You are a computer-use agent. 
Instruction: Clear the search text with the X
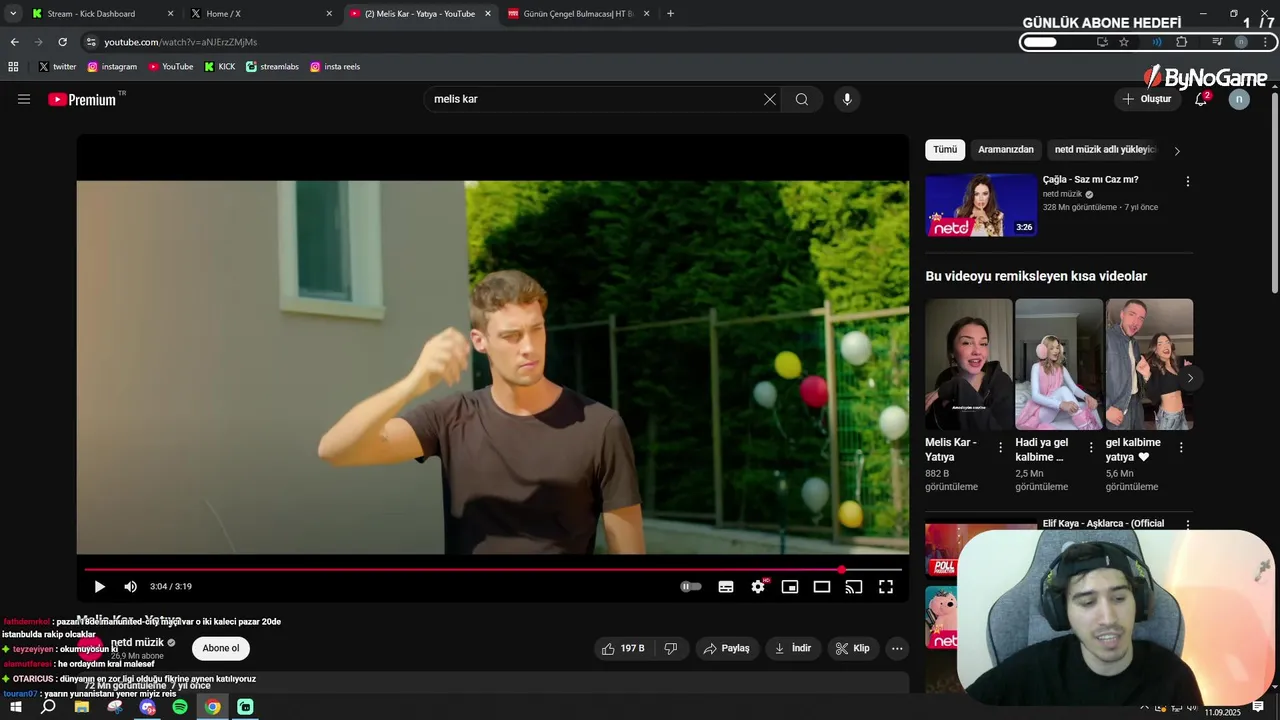(x=770, y=99)
